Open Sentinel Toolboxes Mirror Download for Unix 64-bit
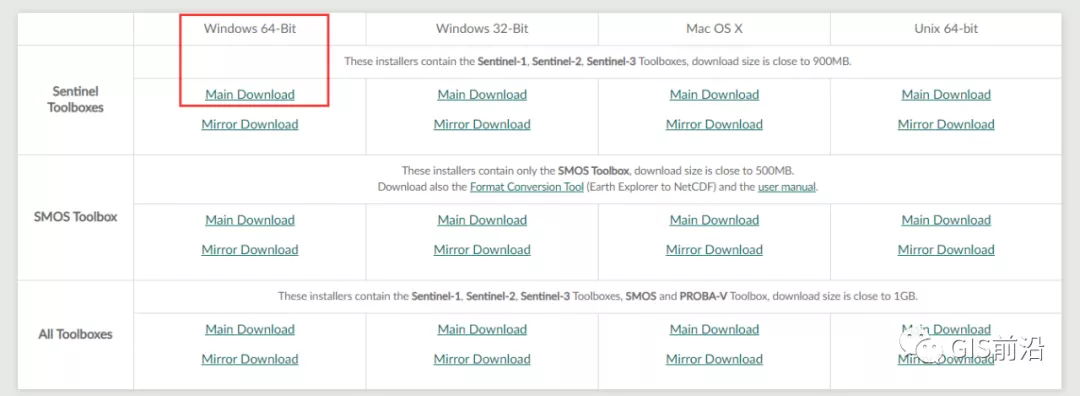The width and height of the screenshot is (1080, 396). [x=946, y=125]
